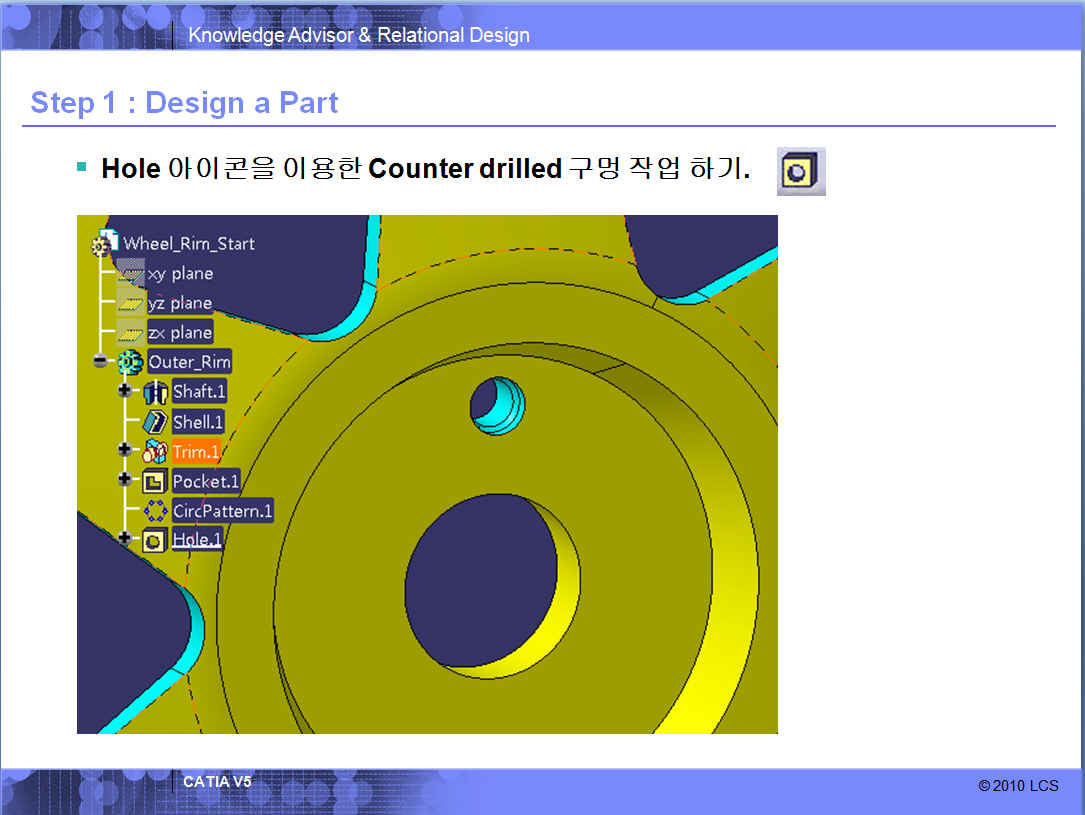Select the yz plane label
The image size is (1085, 815).
(180, 303)
